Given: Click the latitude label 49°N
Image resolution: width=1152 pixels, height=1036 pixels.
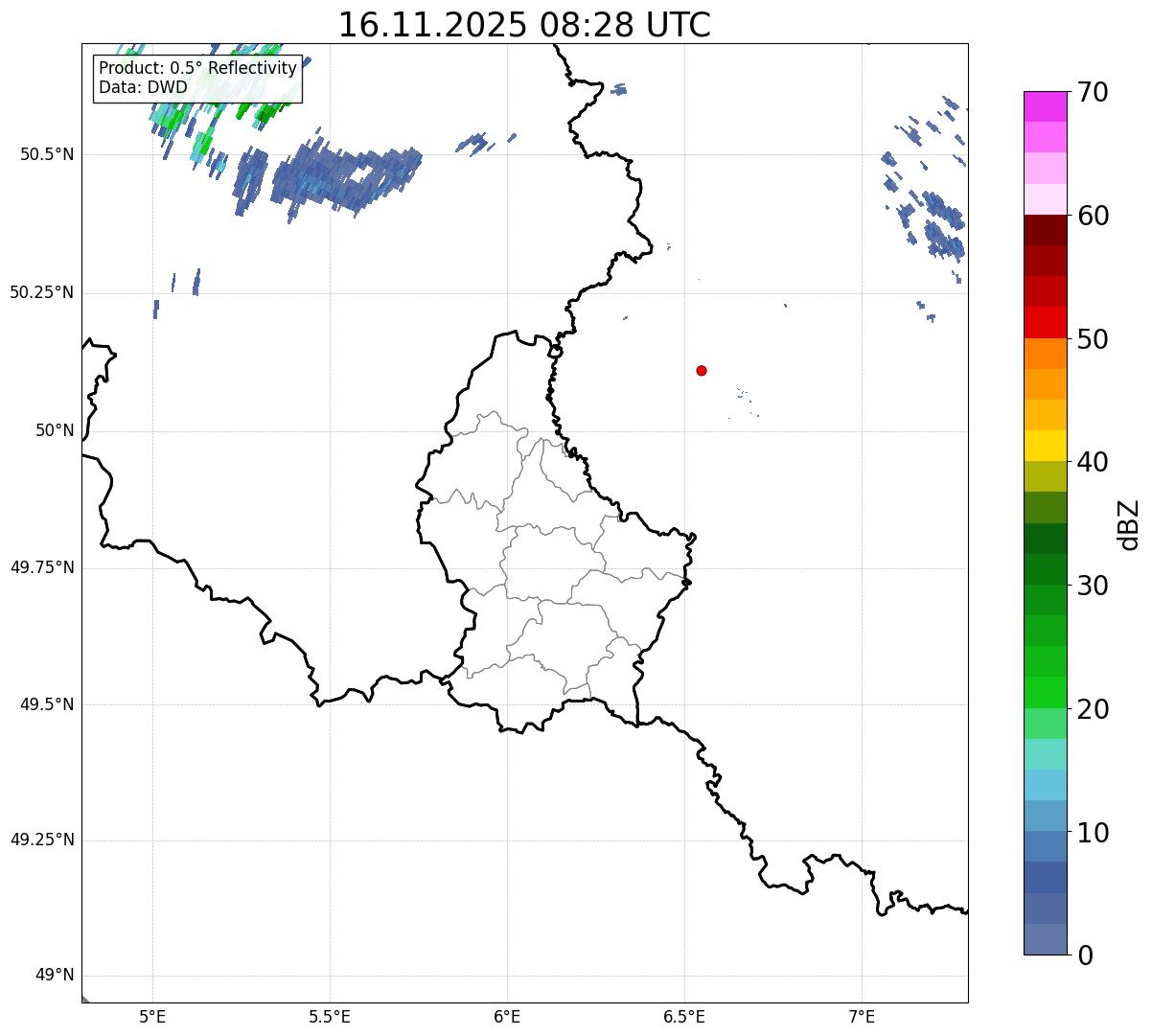Looking at the screenshot, I should [54, 975].
